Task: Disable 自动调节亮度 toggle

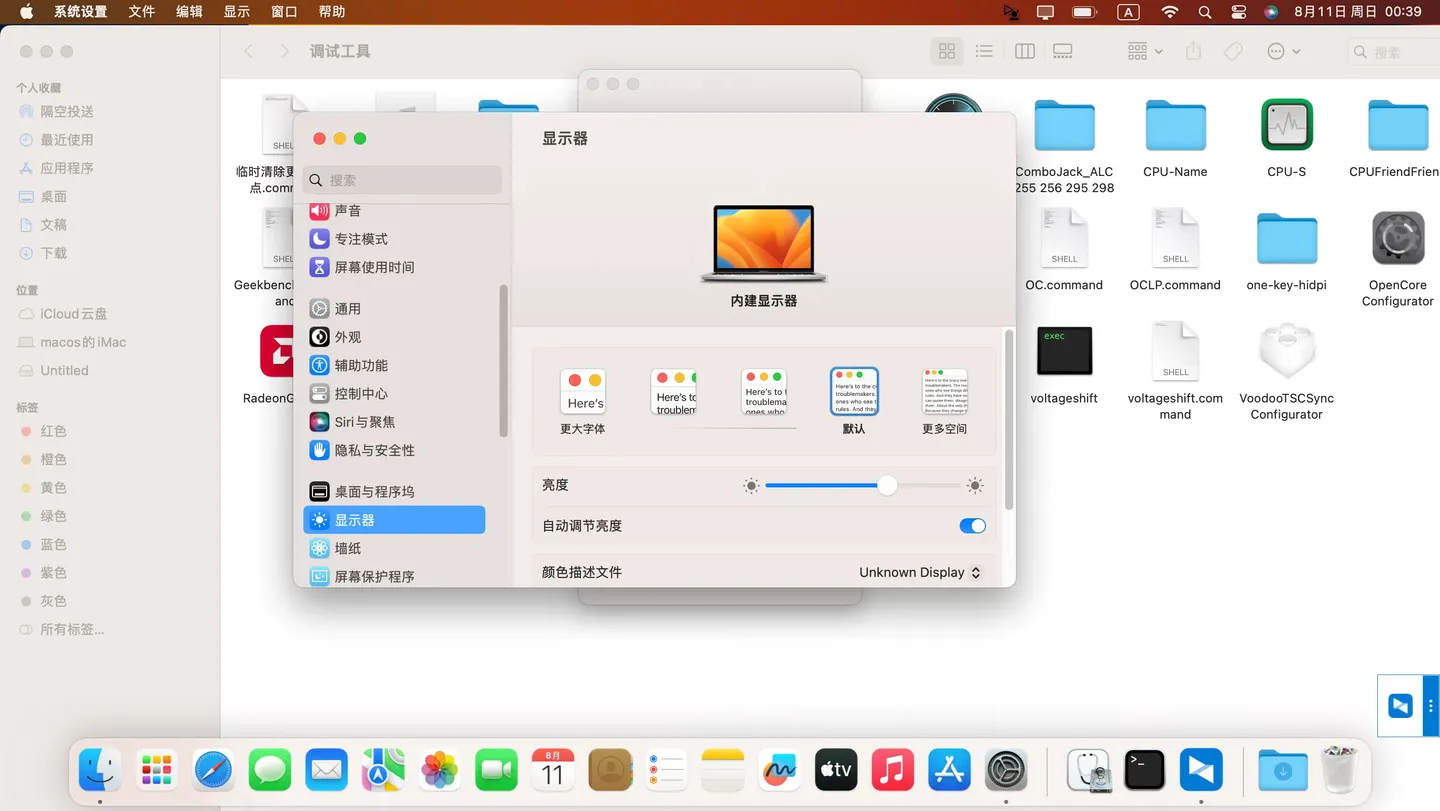Action: pyautogui.click(x=971, y=525)
